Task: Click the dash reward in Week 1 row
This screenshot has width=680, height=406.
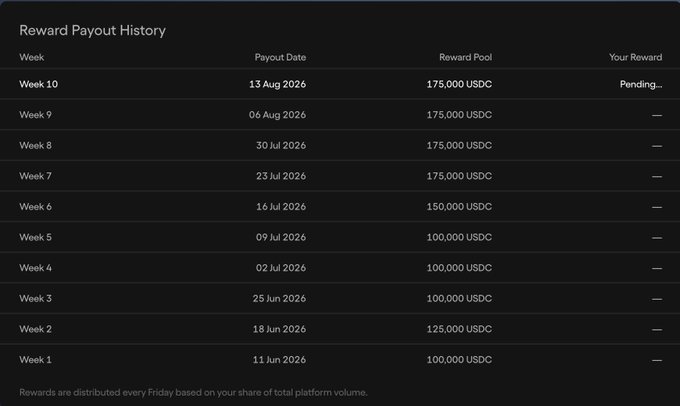Action: coord(657,360)
